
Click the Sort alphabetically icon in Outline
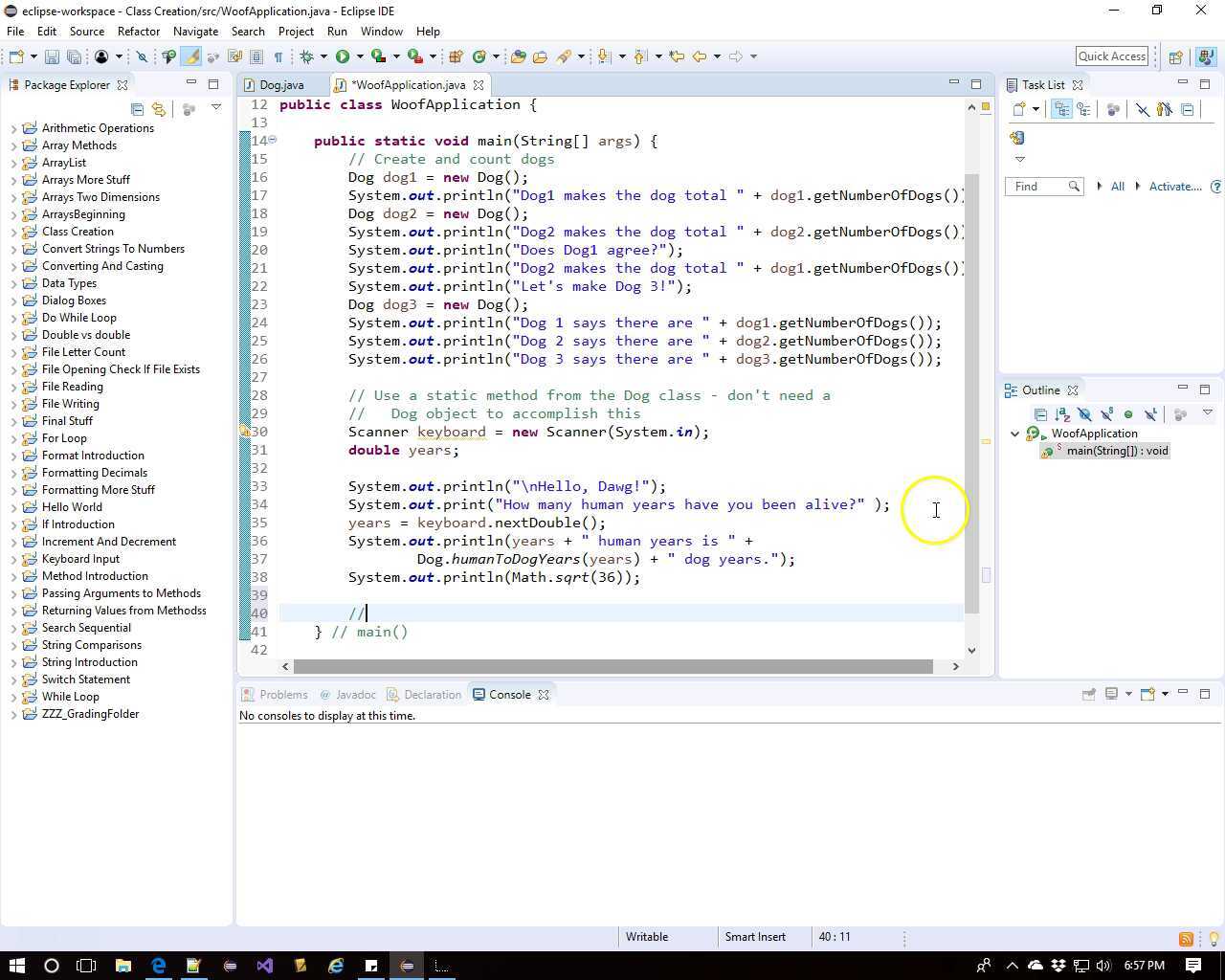[1062, 414]
